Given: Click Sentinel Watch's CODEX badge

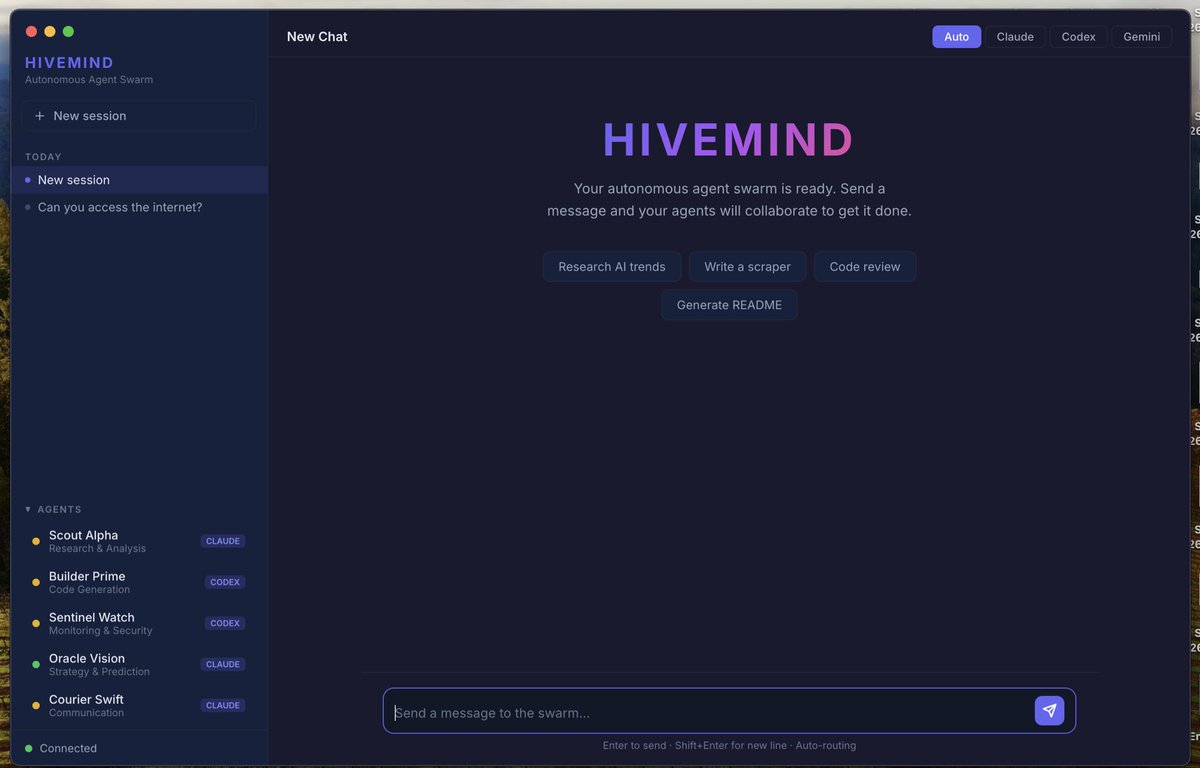Looking at the screenshot, I should [x=225, y=623].
